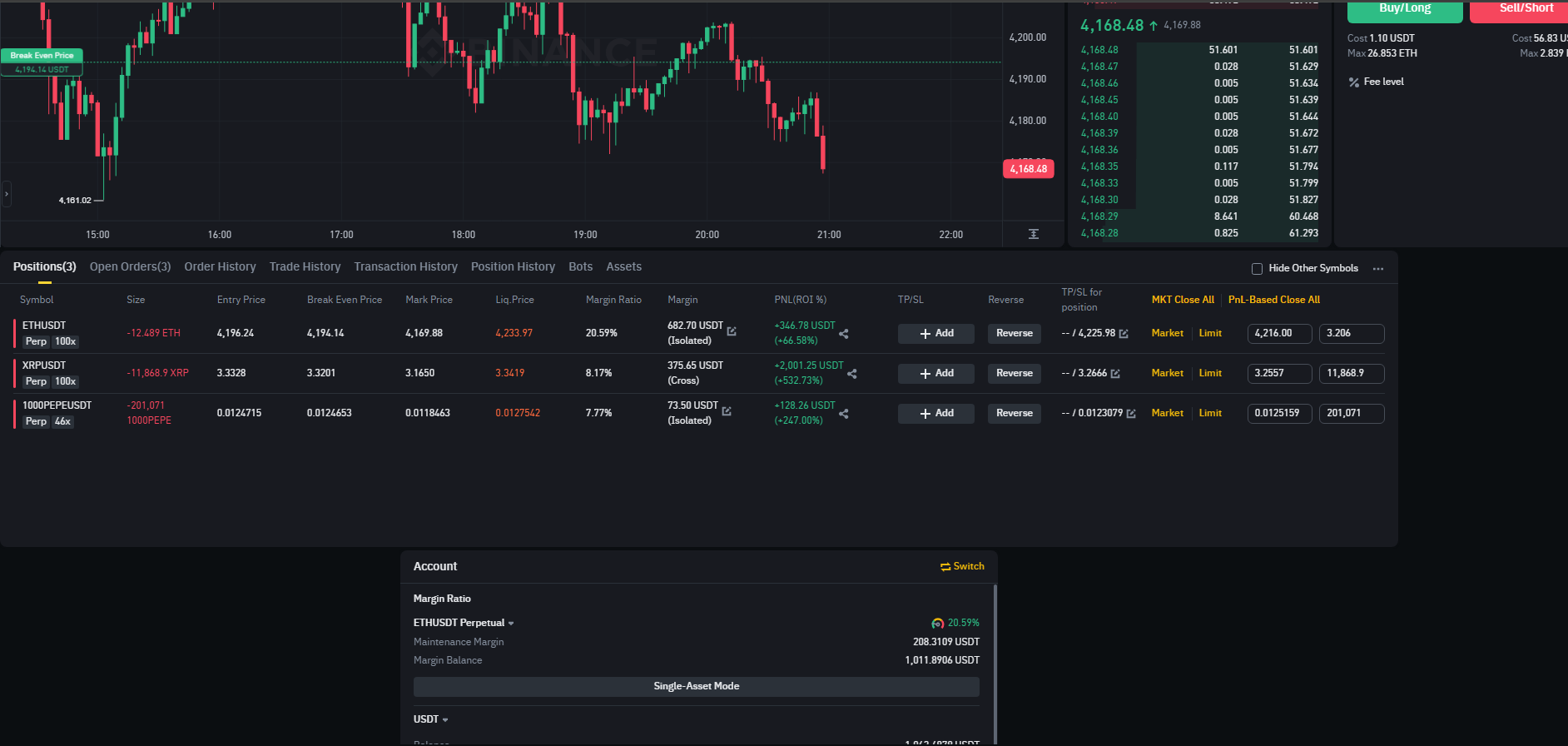Click the 100x leverage badge for XRPUSDT

tap(66, 381)
